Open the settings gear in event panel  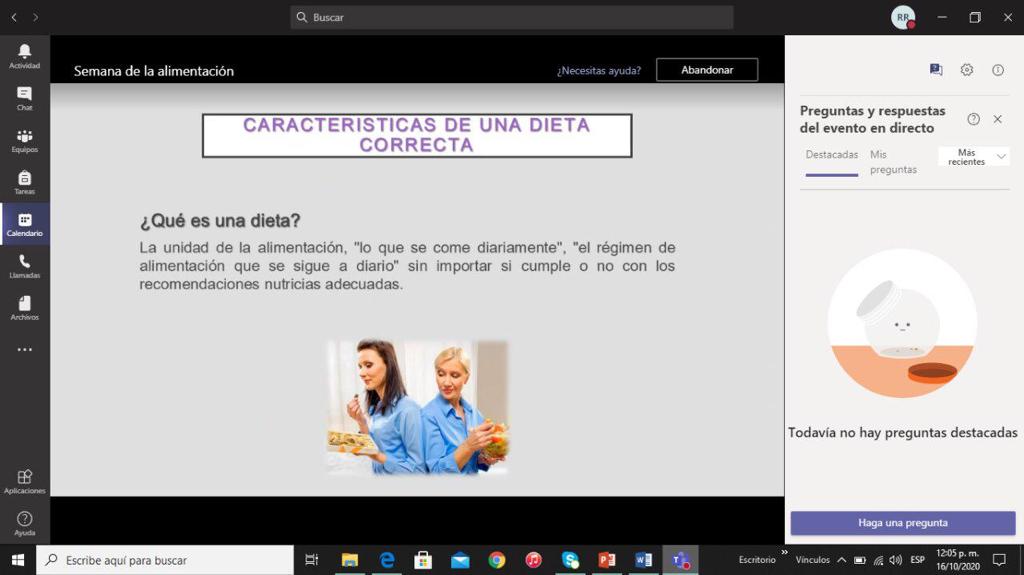tap(966, 70)
